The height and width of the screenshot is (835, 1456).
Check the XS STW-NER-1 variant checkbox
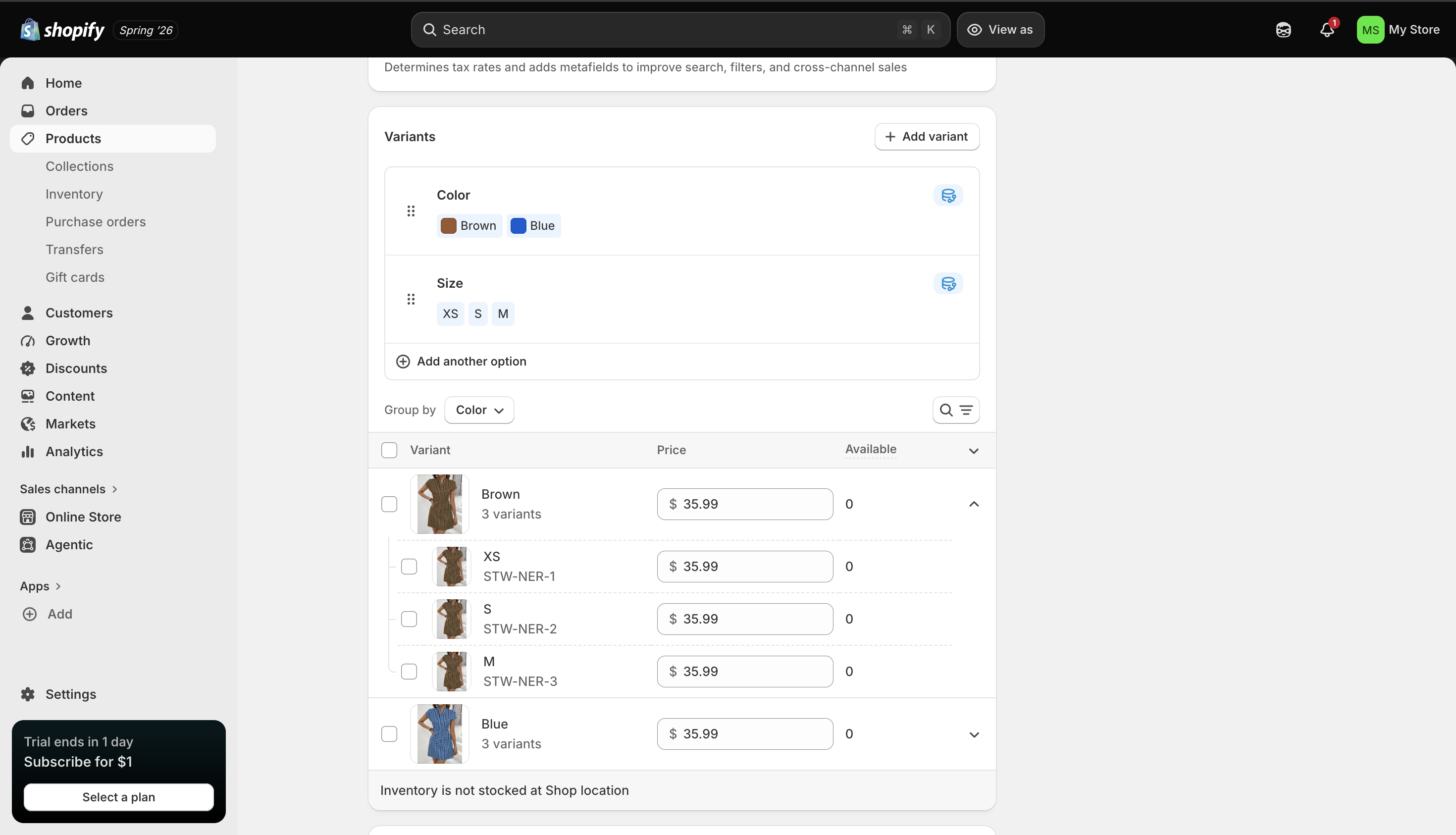click(410, 567)
